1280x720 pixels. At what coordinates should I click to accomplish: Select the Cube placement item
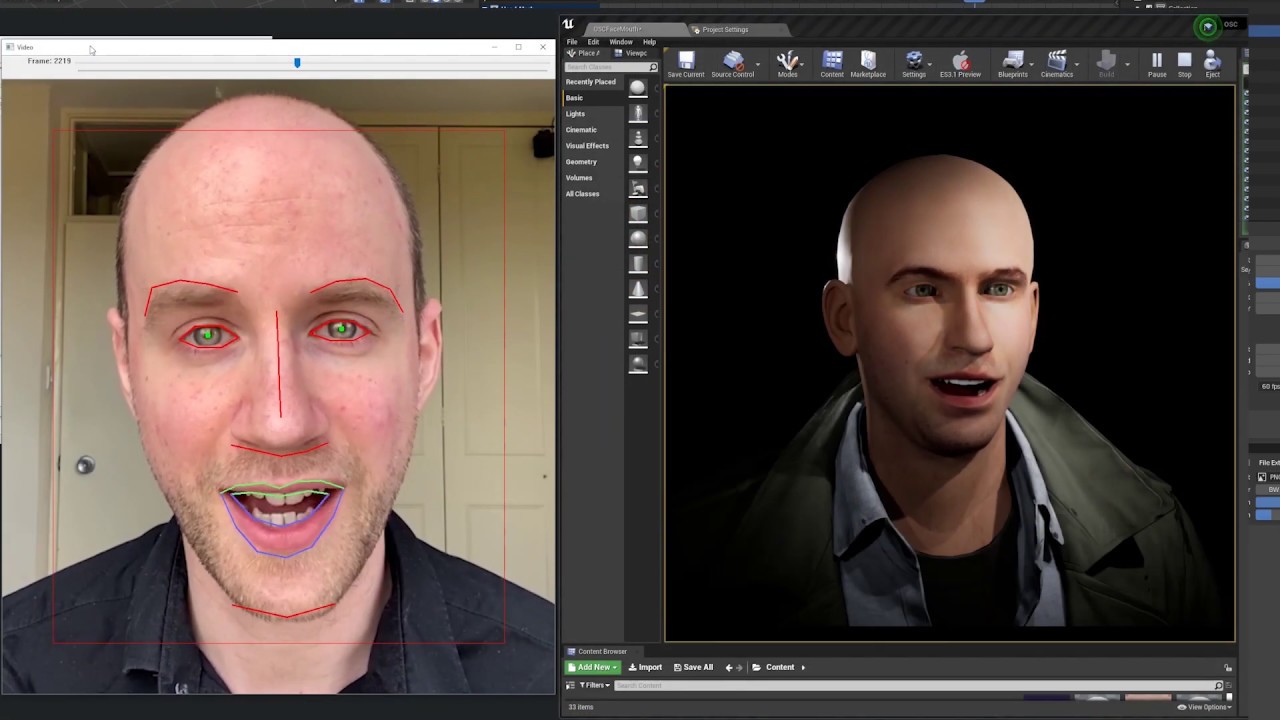pos(638,213)
